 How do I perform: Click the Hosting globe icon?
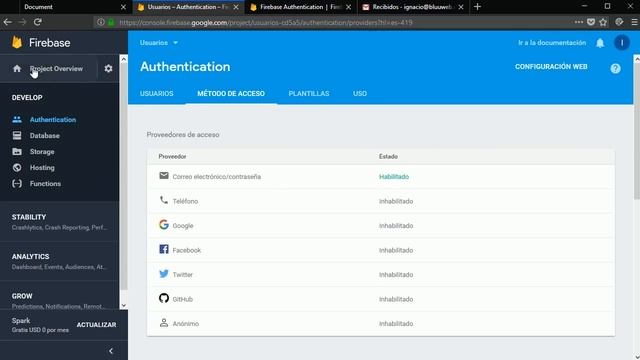click(17, 167)
